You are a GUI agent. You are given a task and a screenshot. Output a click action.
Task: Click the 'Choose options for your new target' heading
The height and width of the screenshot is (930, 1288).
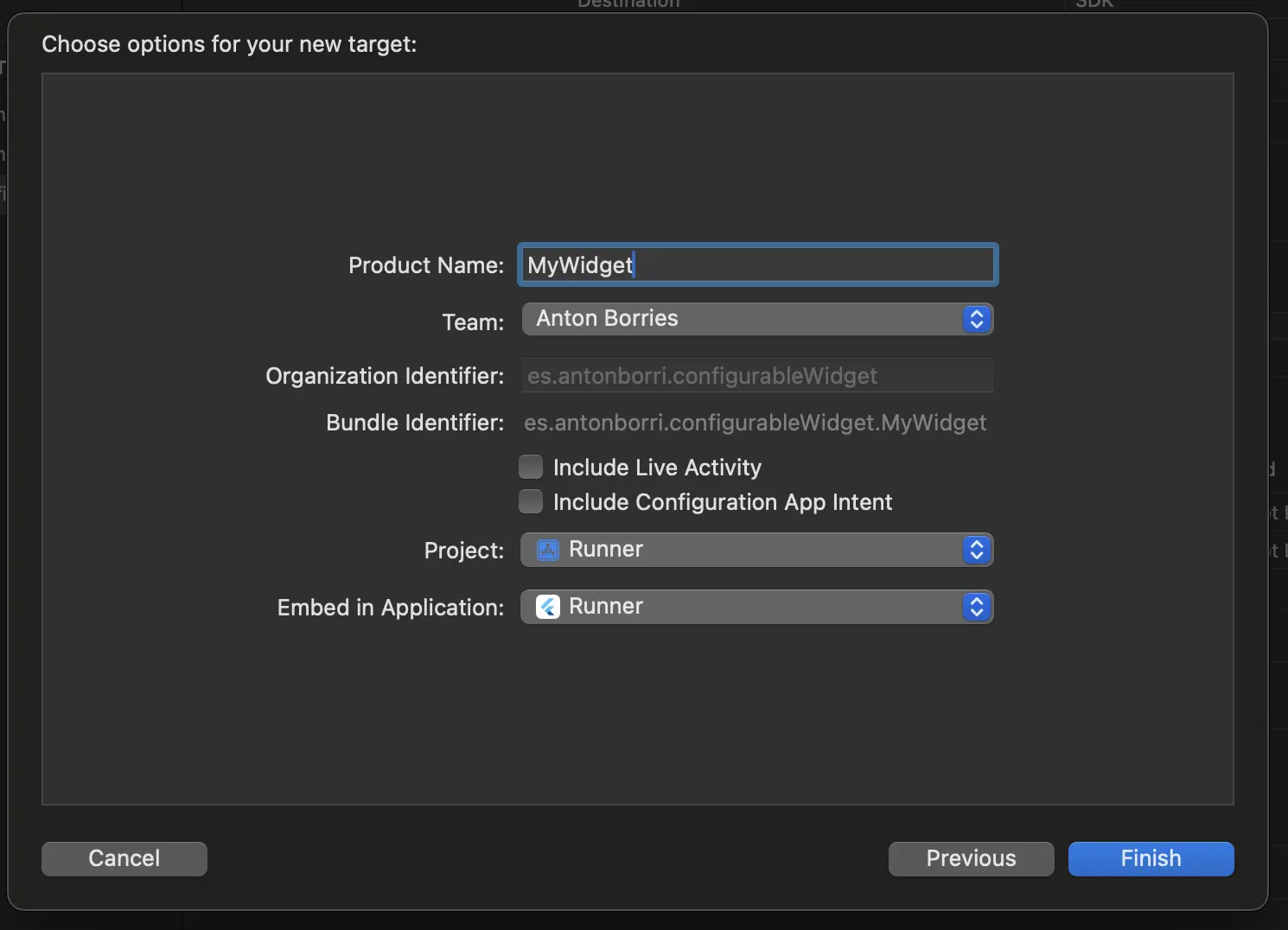coord(229,44)
